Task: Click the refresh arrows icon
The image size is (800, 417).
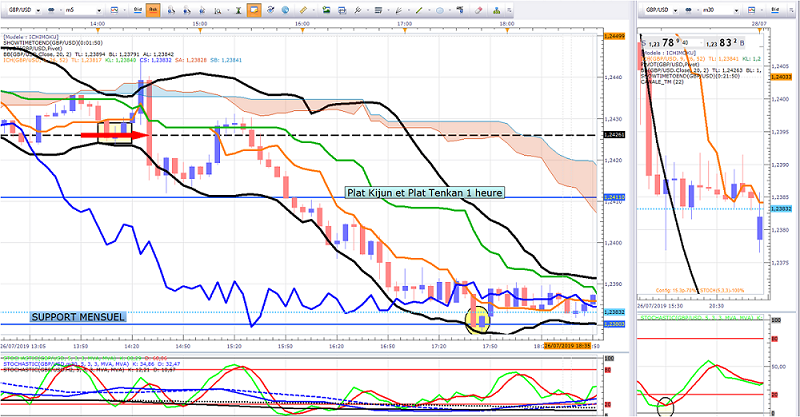Action: pos(270,10)
